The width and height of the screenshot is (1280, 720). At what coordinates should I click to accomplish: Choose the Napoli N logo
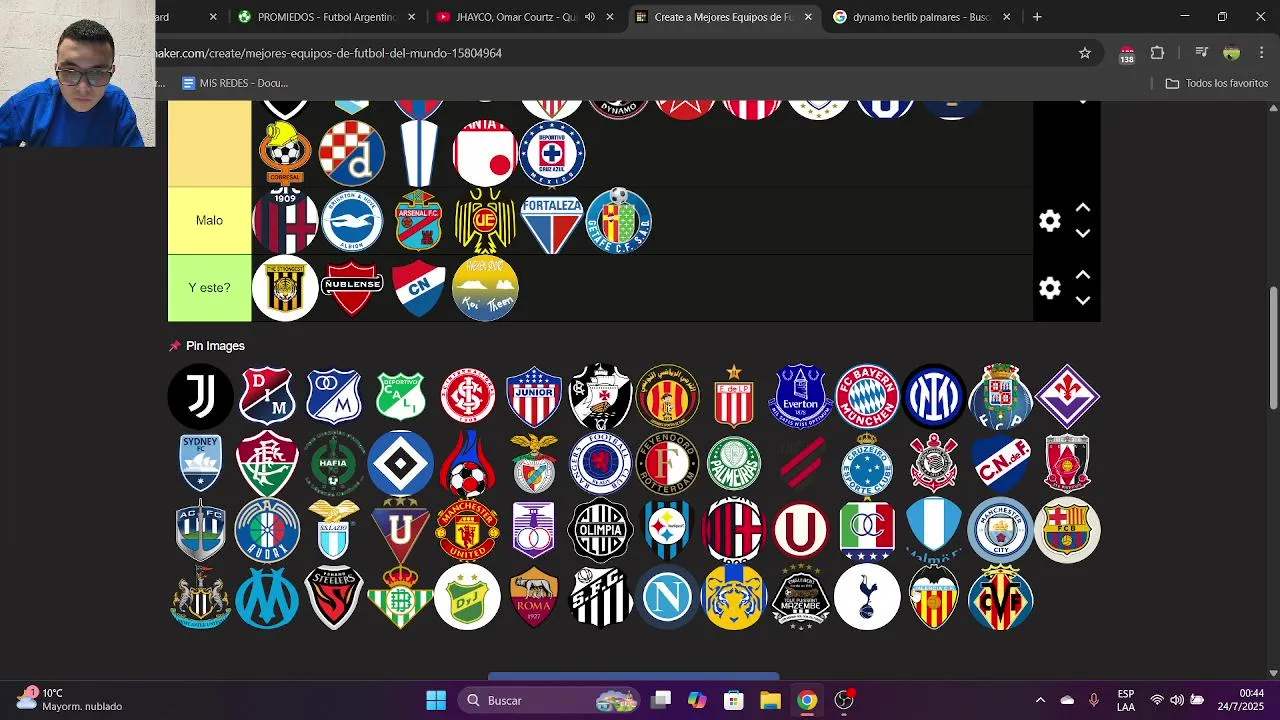click(667, 597)
